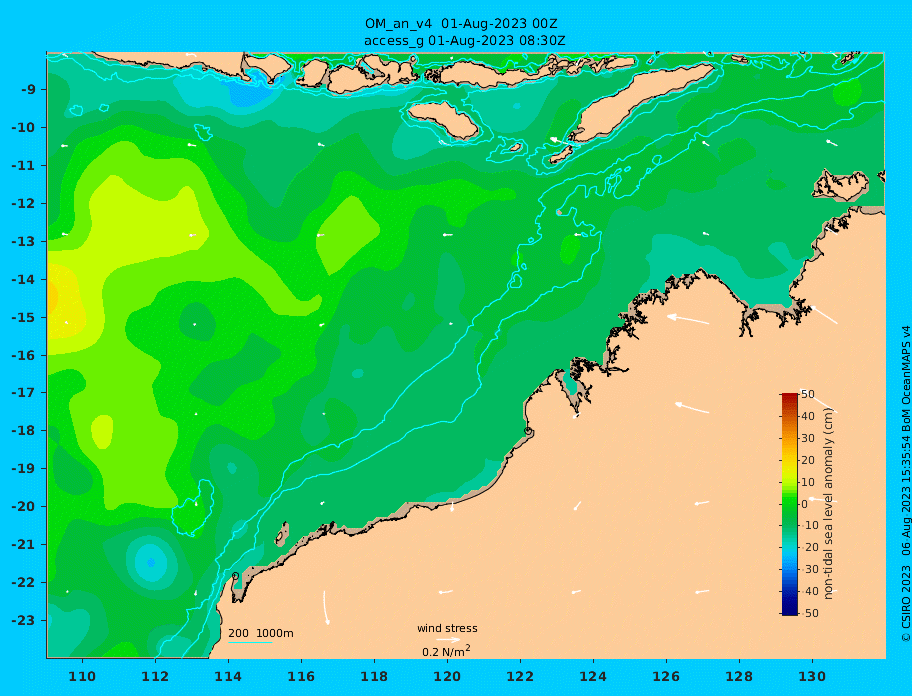Click the colorbar tick label 40
This screenshot has width=912, height=696.
point(808,416)
